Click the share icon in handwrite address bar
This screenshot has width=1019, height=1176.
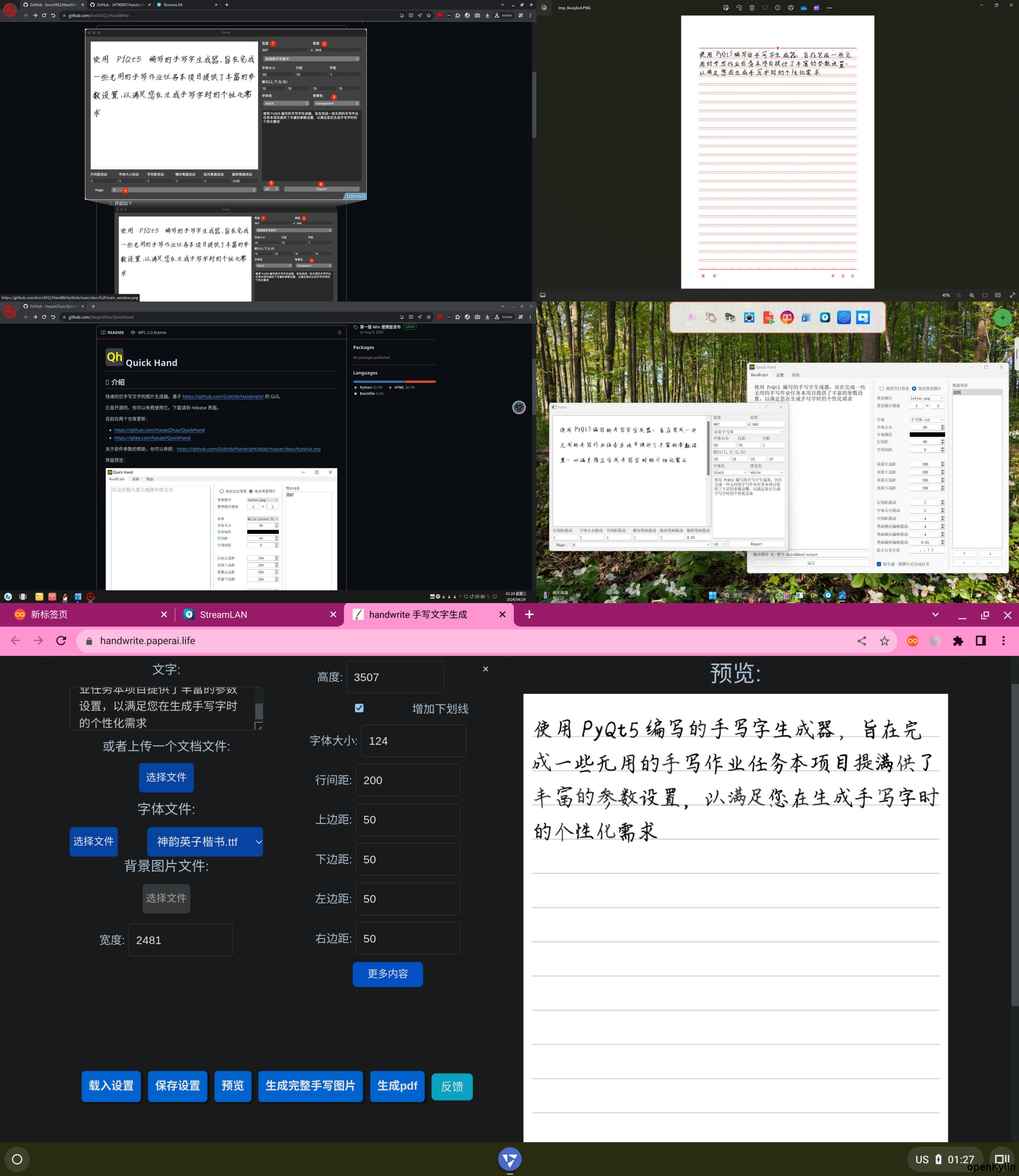point(861,640)
